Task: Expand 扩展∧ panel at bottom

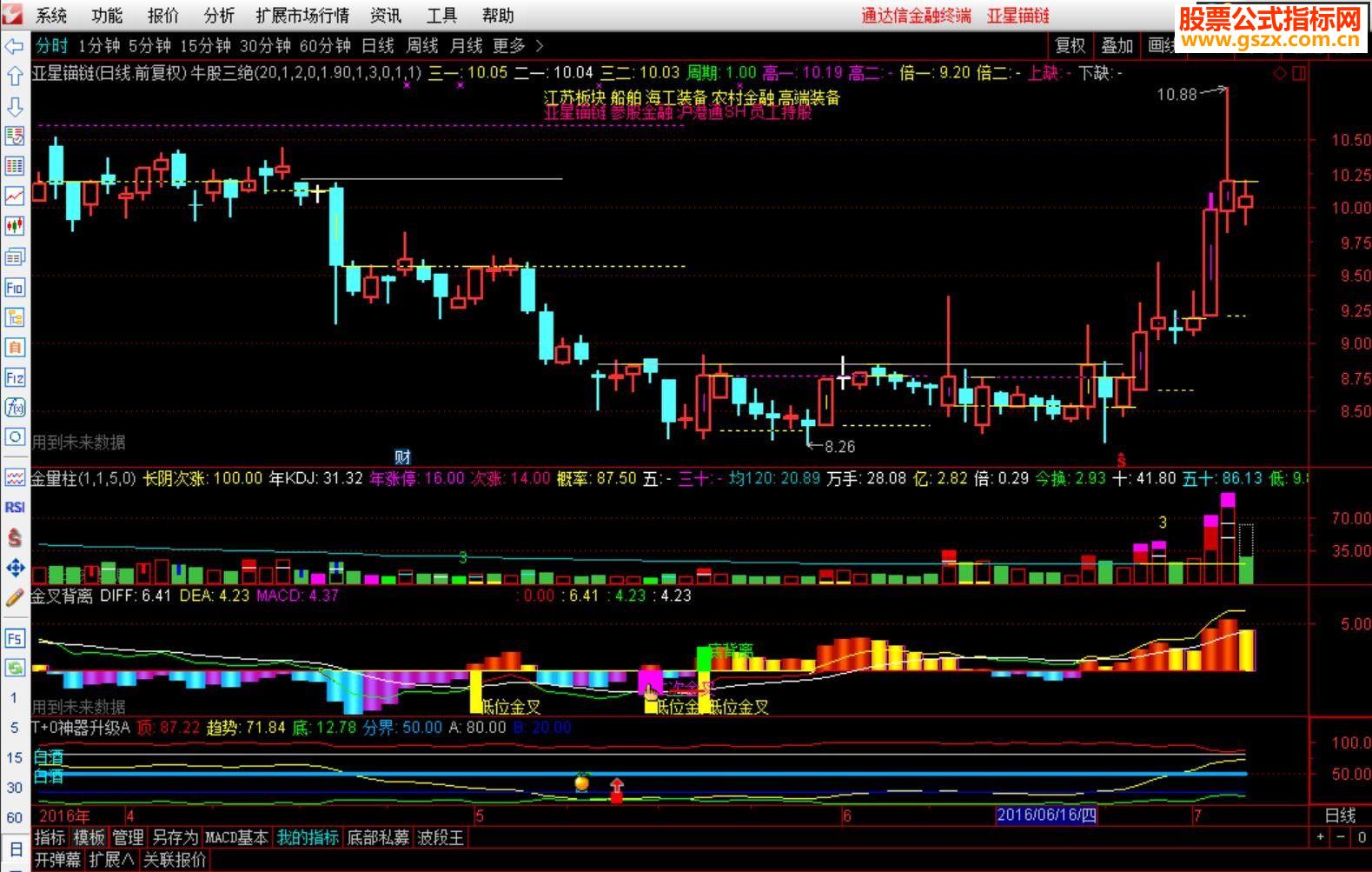Action: click(111, 860)
